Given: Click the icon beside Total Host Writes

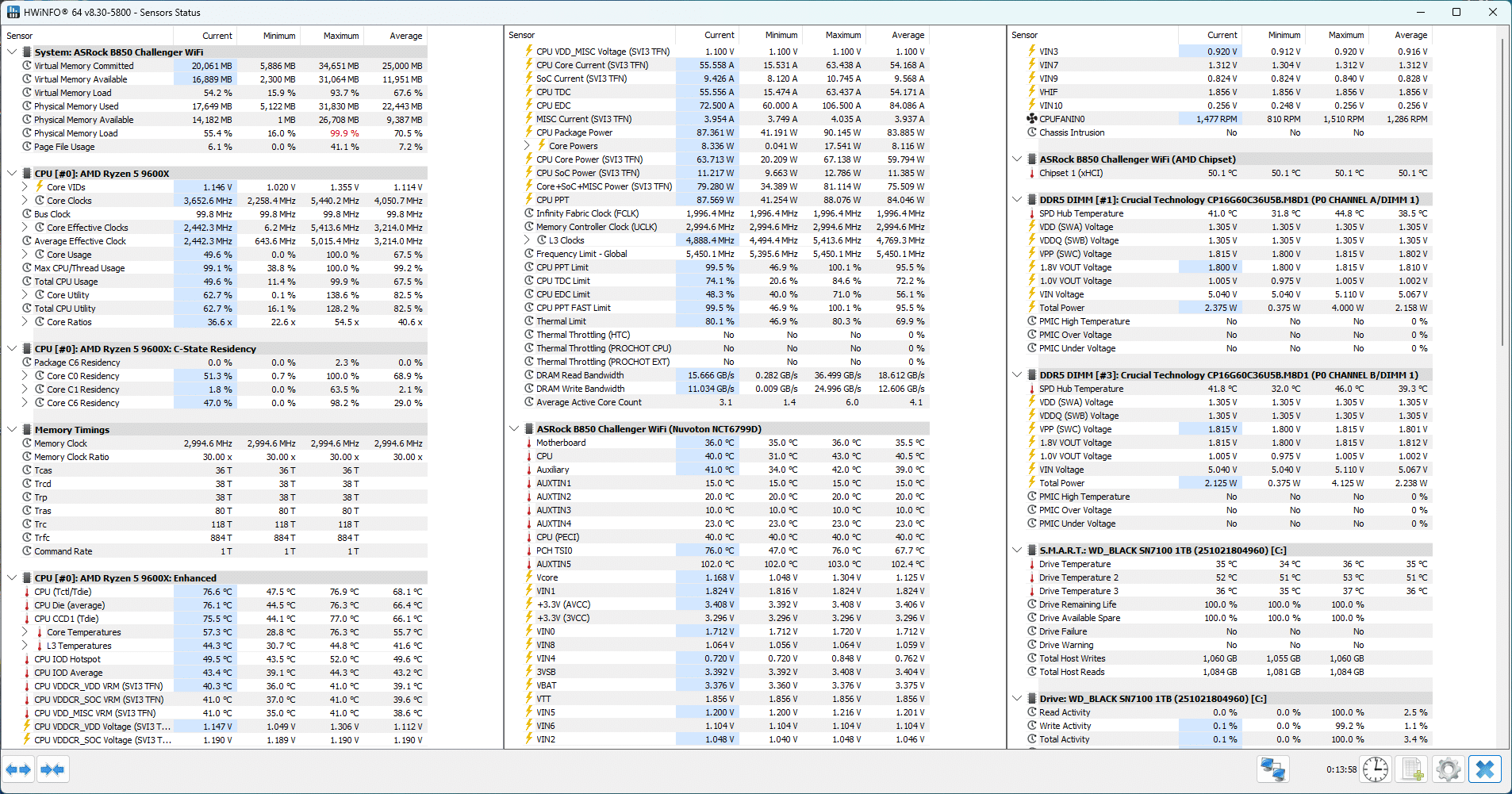Looking at the screenshot, I should tap(1032, 658).
